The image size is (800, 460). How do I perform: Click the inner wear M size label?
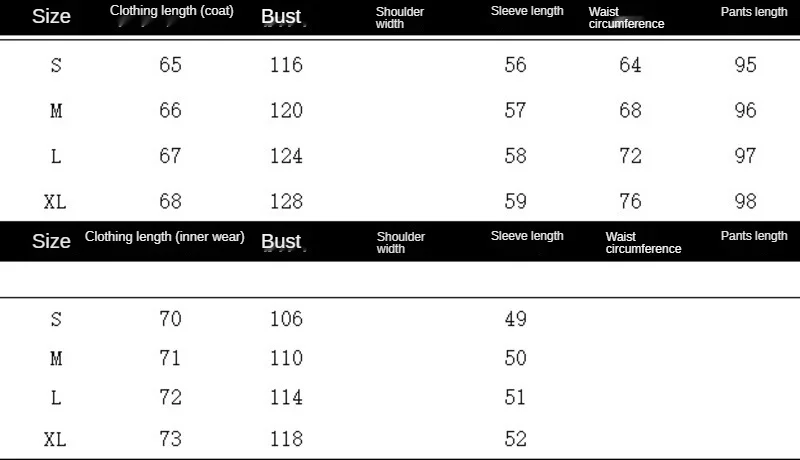pos(56,359)
